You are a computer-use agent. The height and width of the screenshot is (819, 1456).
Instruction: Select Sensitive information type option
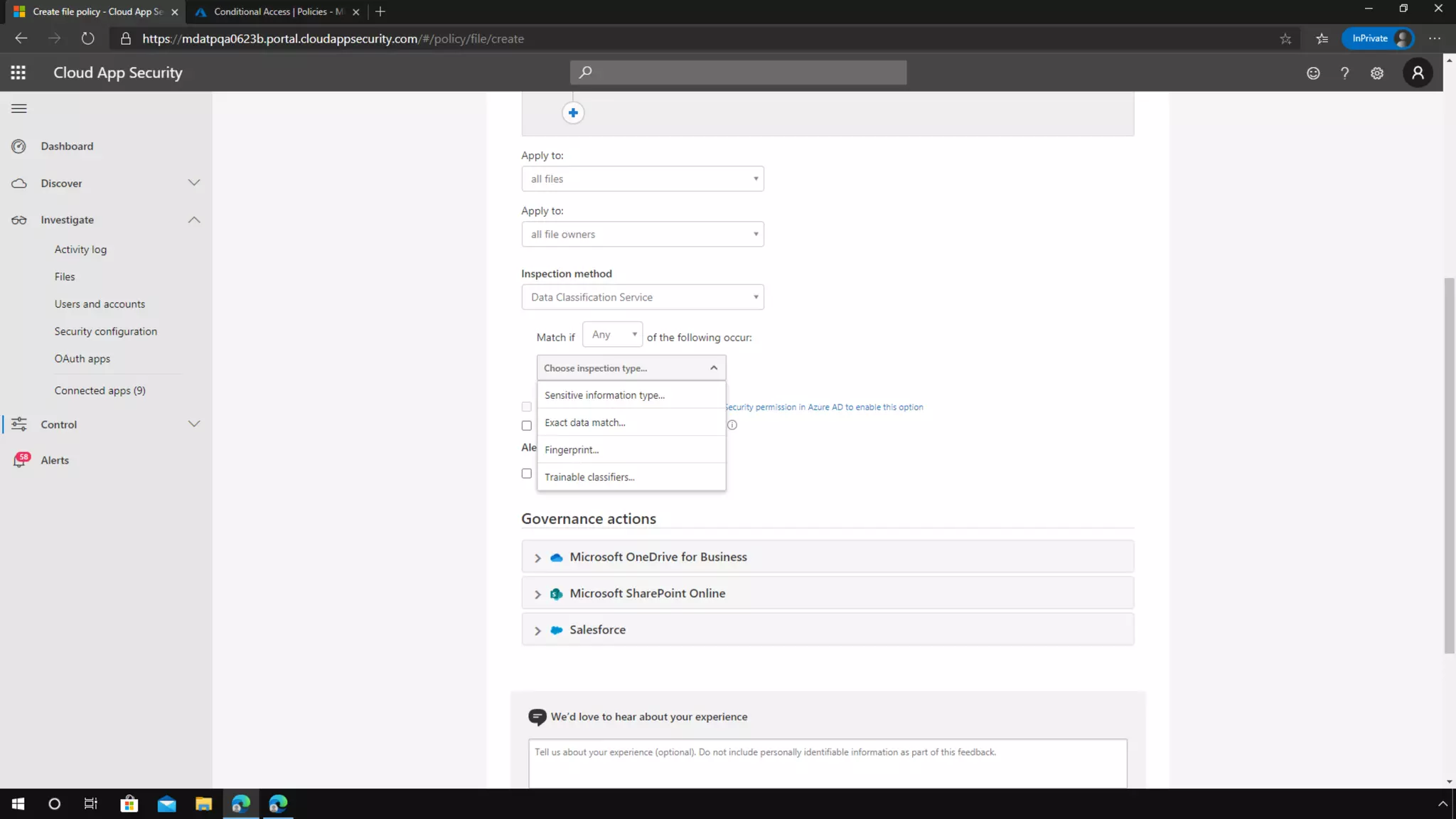[x=604, y=395]
